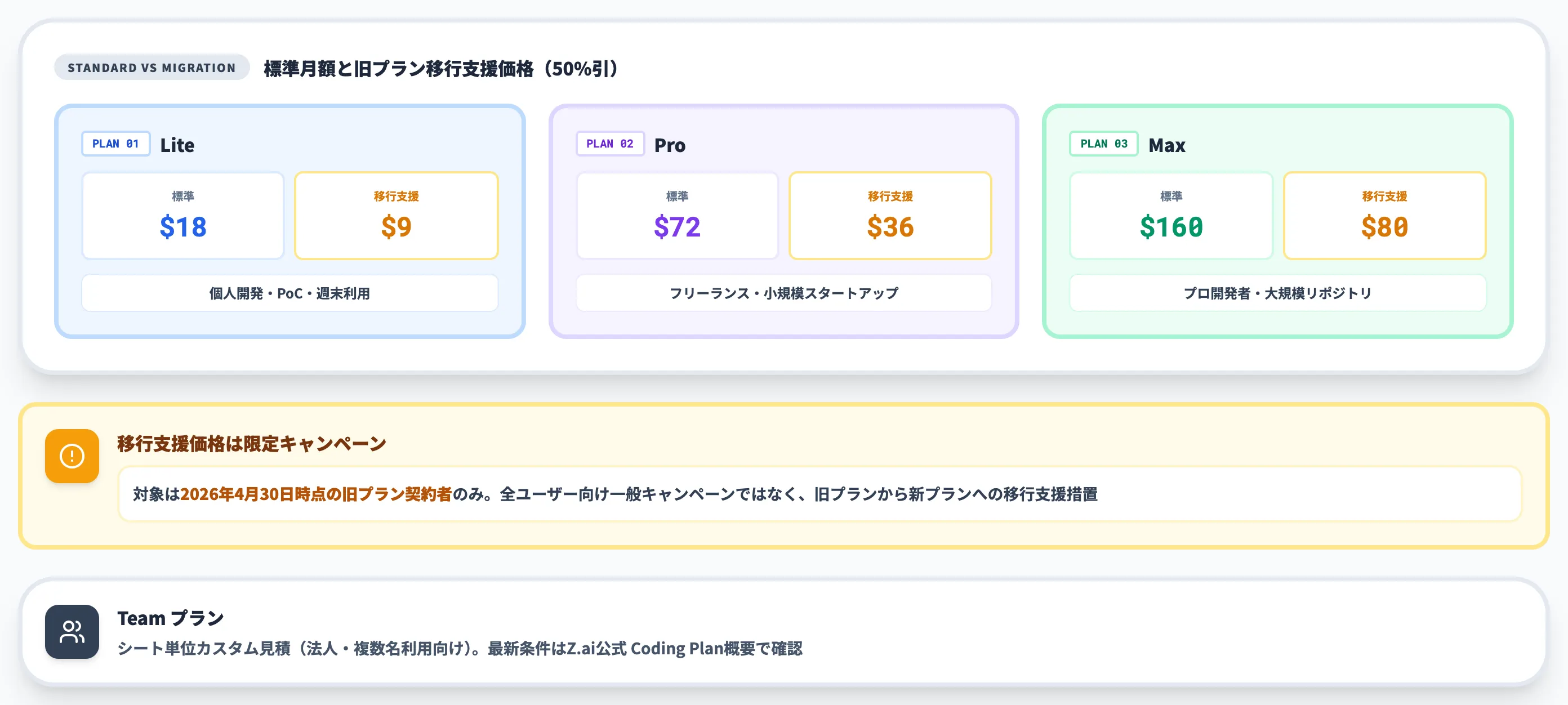Screen dimensions: 1568x705
Task: Click the 移行支援 label in the Lite card
Action: click(397, 196)
